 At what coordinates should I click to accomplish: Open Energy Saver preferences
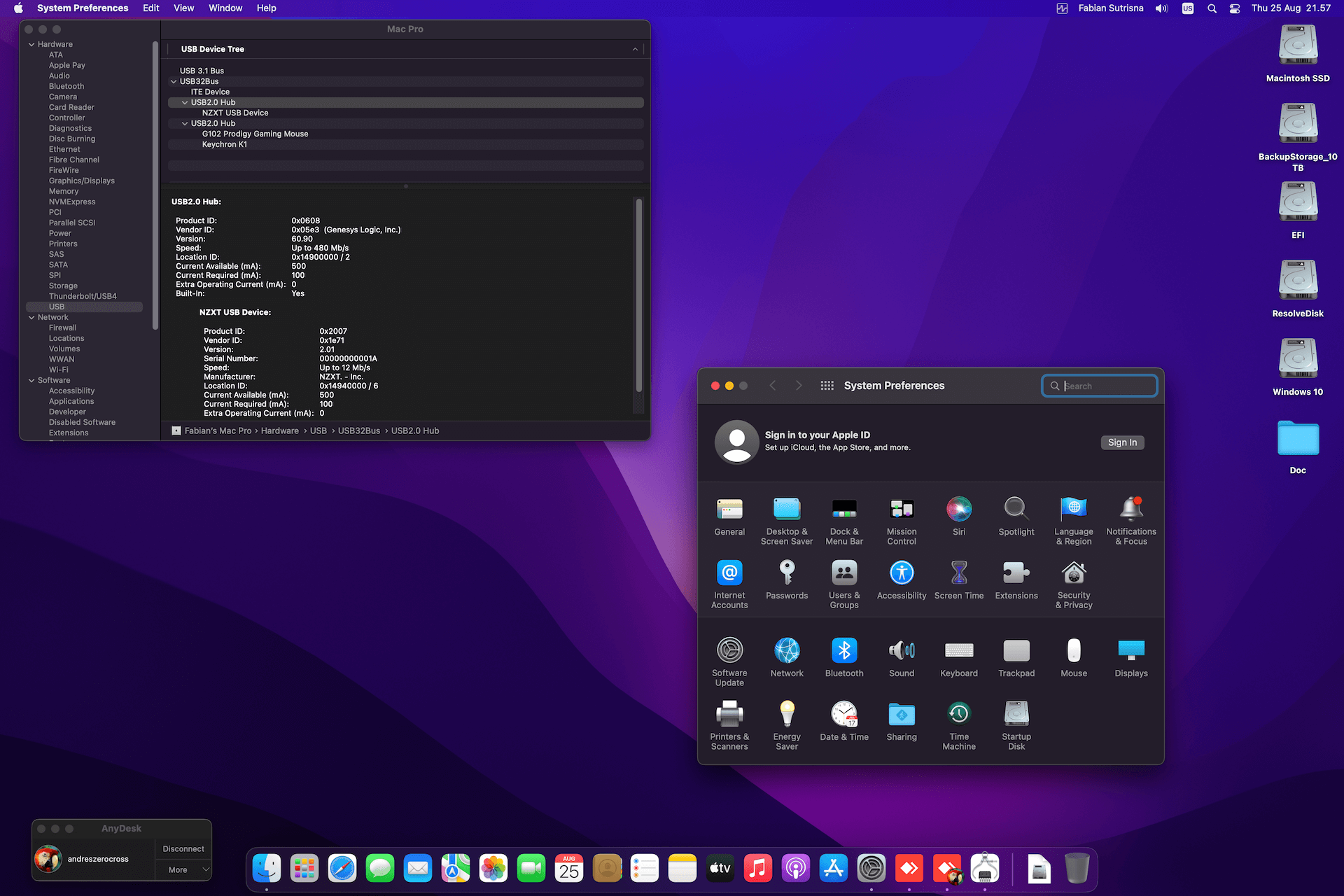point(787,715)
